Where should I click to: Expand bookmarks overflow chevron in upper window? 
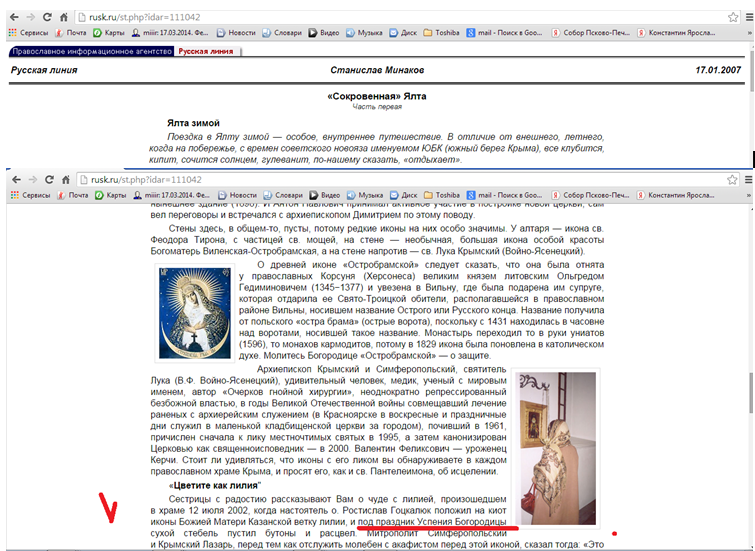(749, 33)
